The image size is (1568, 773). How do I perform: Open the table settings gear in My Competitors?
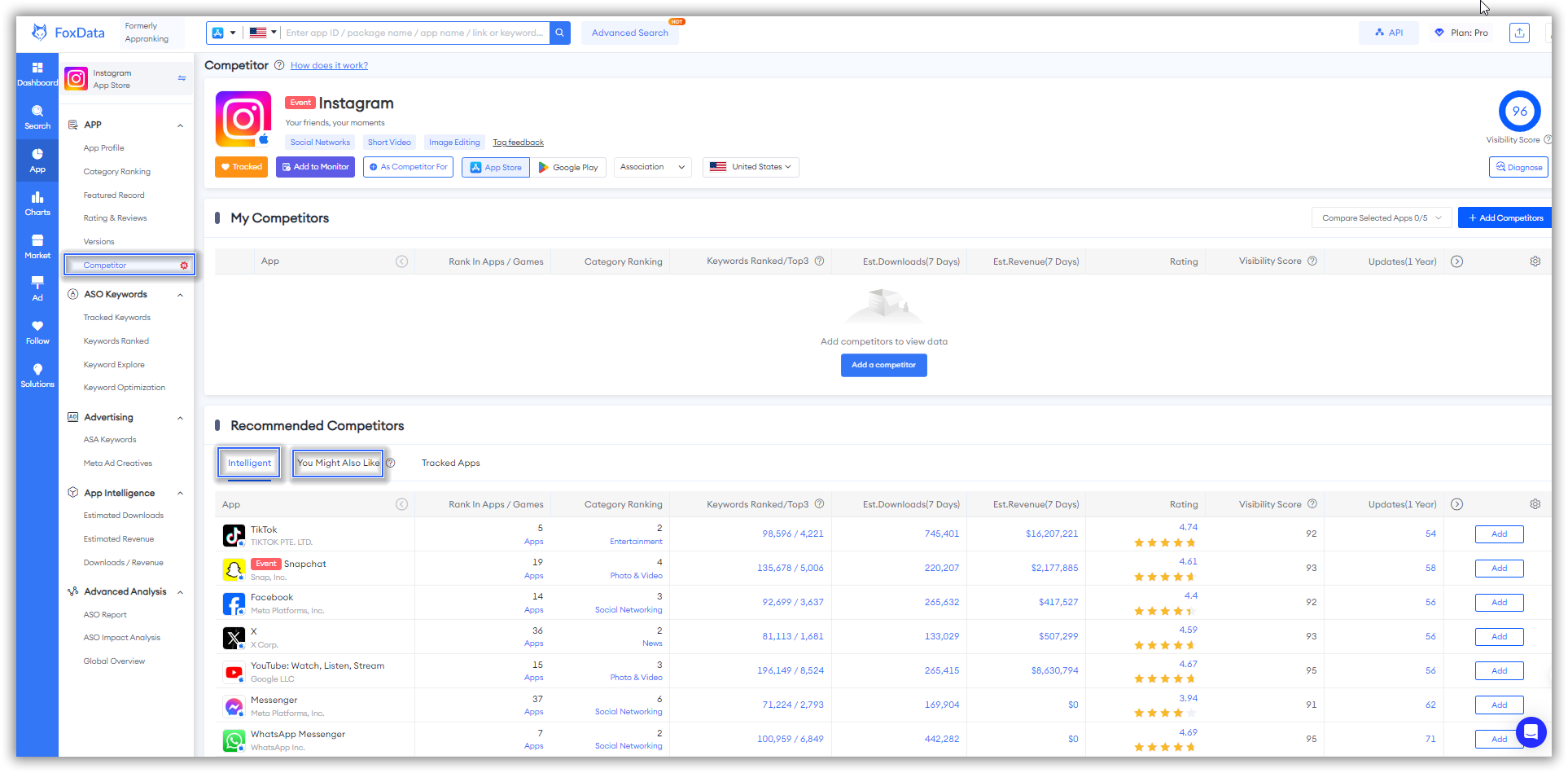click(1535, 261)
